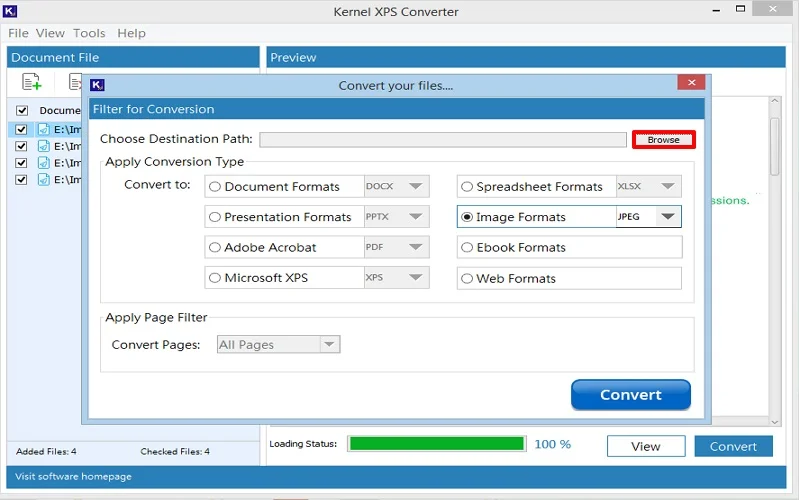
Task: Click the Choose Destination Path text field
Action: coord(442,140)
